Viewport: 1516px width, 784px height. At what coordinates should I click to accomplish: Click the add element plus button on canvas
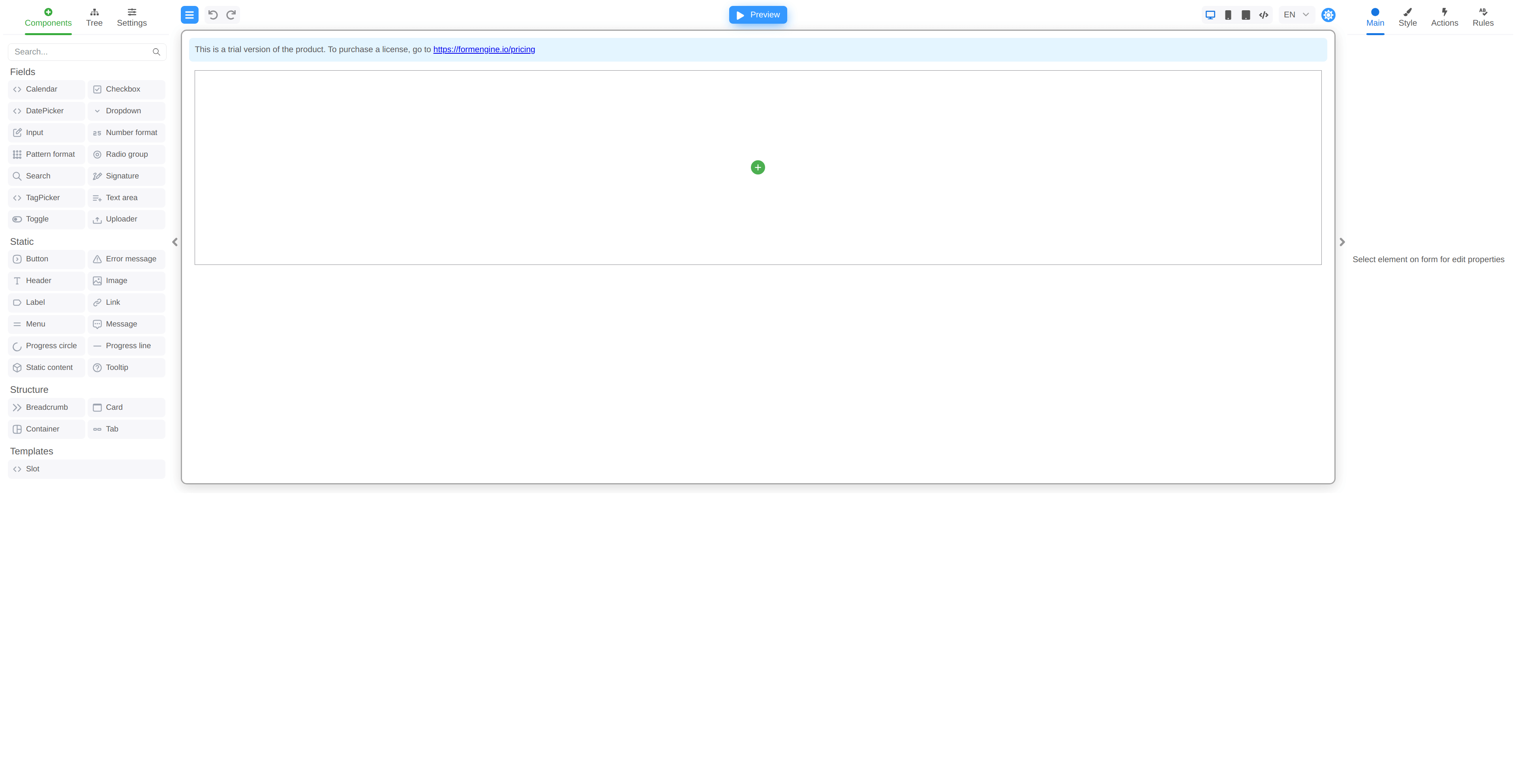point(758,167)
